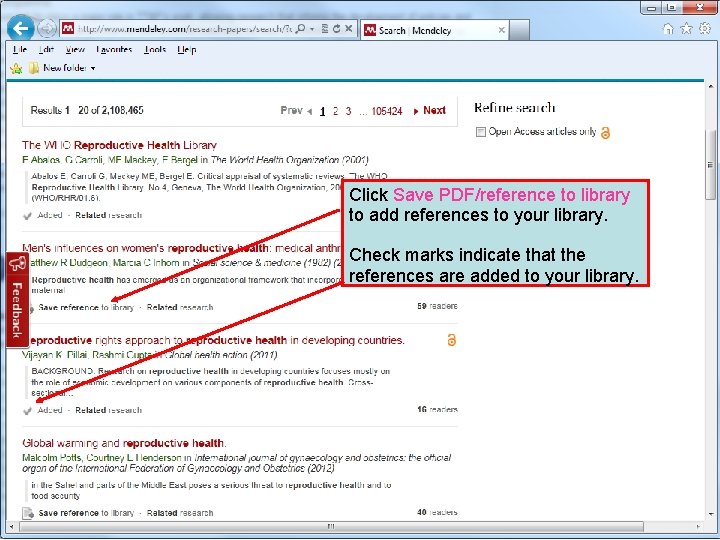
Task: Open a new blank tab
Action: pyautogui.click(x=519, y=30)
